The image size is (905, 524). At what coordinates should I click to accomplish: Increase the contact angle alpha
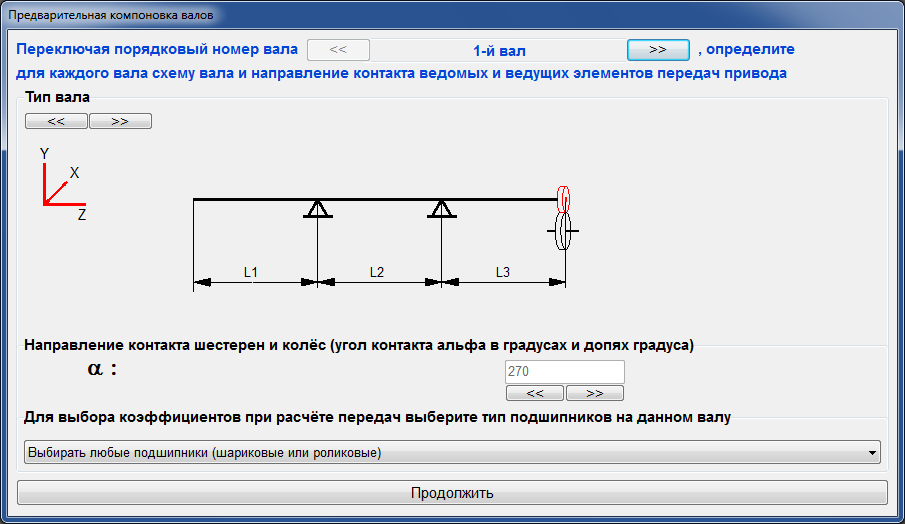click(x=594, y=393)
